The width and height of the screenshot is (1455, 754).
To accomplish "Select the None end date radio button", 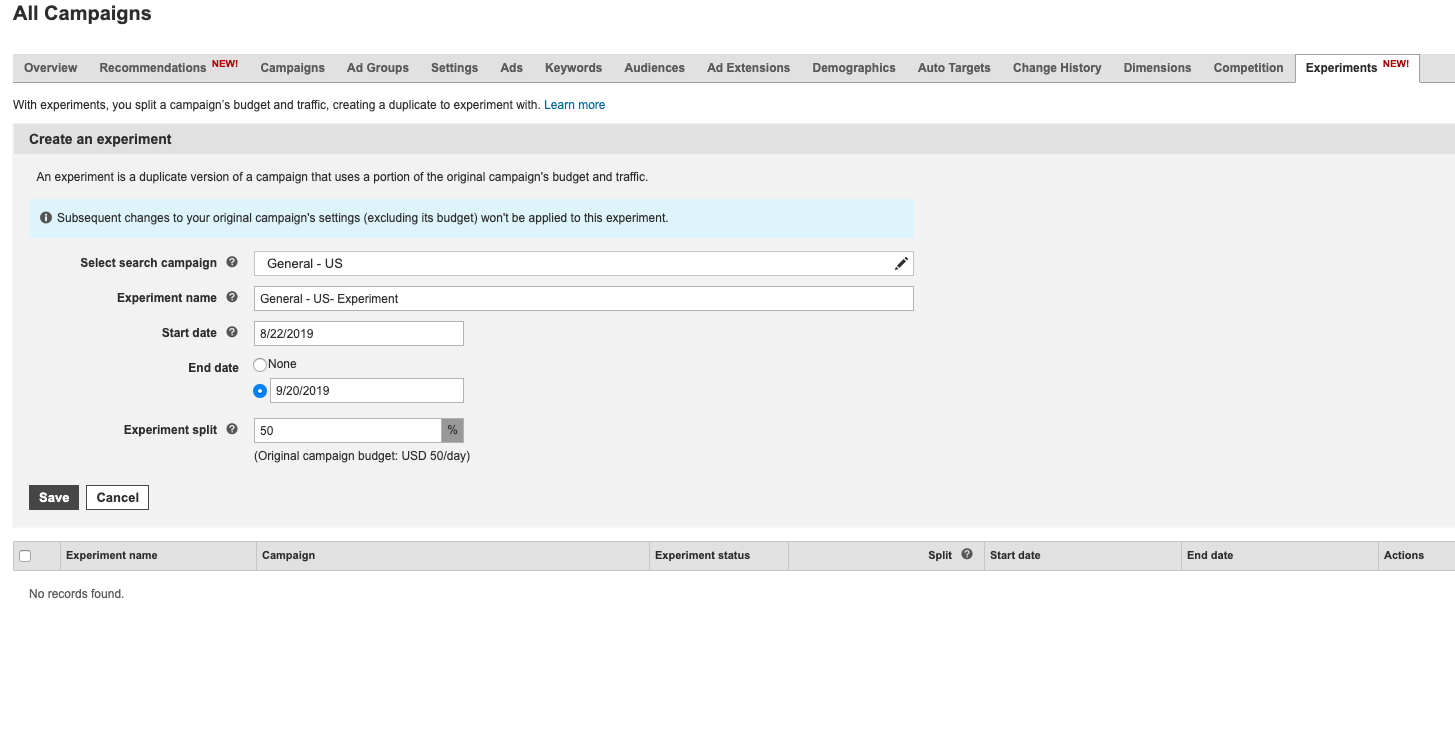I will coord(260,365).
